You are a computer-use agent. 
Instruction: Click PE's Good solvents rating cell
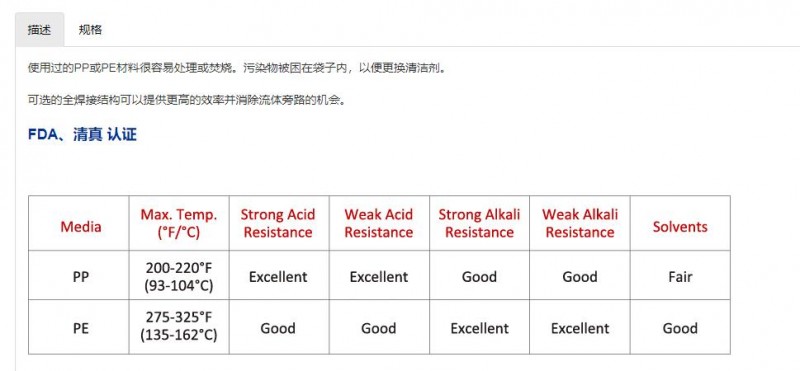click(680, 327)
